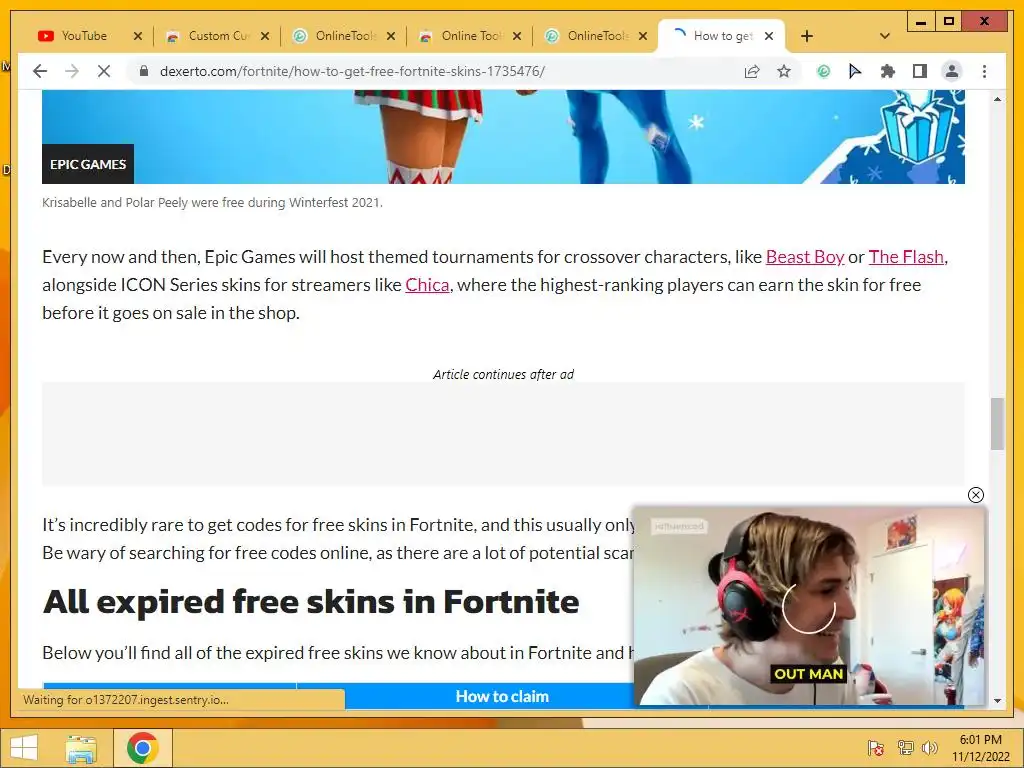
Task: Close the How to get tab
Action: 769,36
